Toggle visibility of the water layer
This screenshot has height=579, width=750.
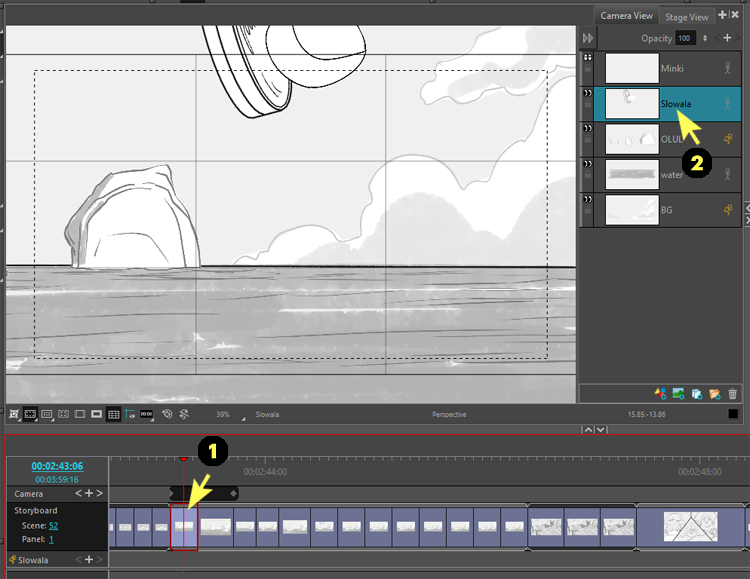click(587, 164)
